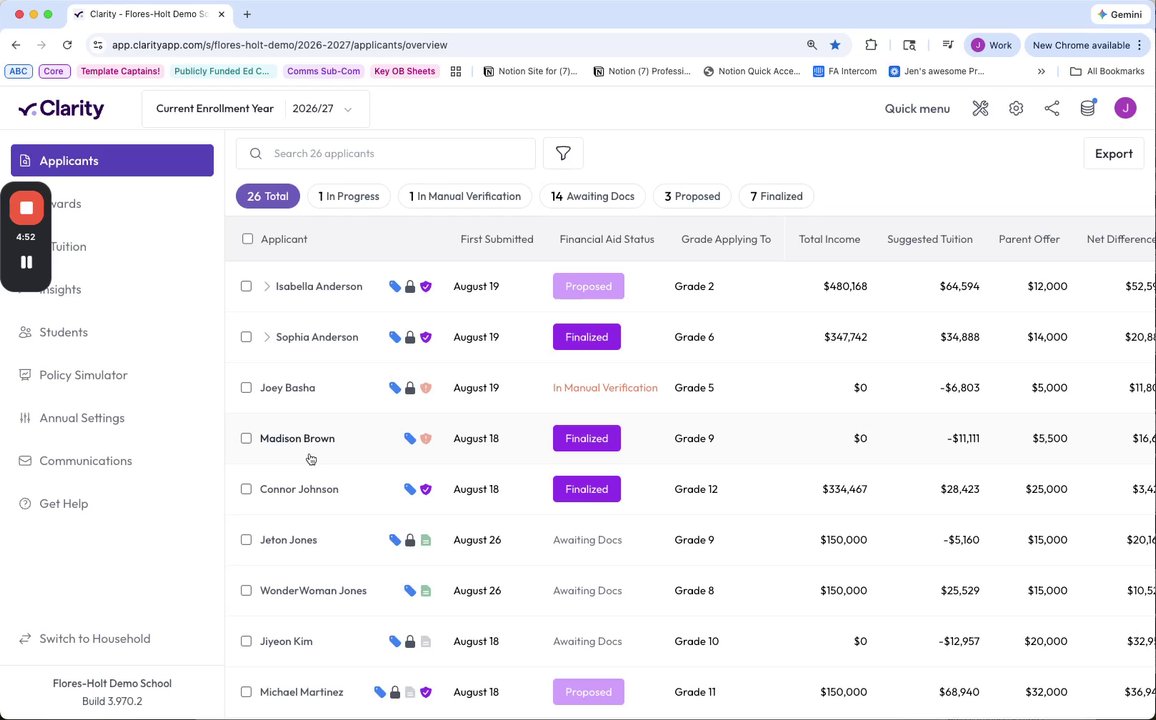Click Switch to Household link
Screen dimensions: 1156x720
click(94, 639)
